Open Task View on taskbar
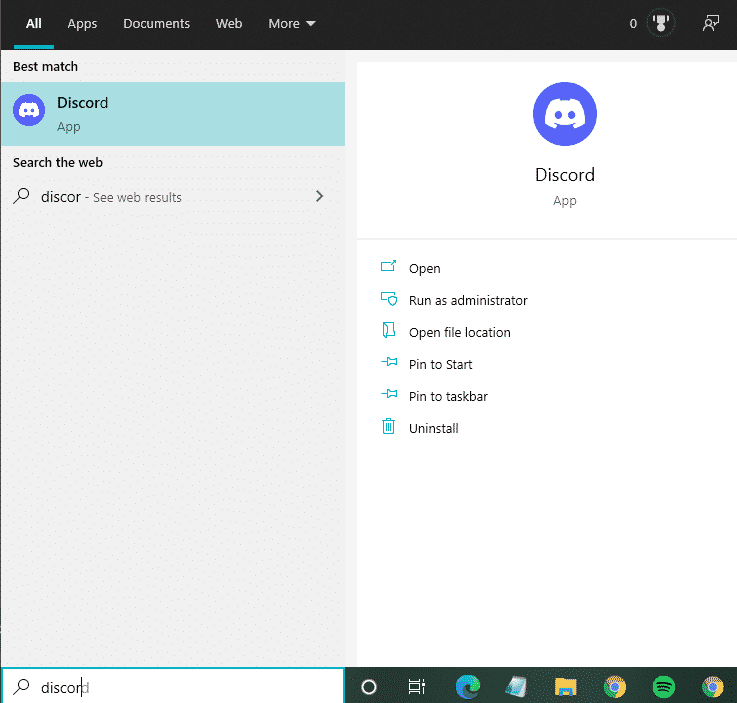The height and width of the screenshot is (703, 737). tap(416, 687)
